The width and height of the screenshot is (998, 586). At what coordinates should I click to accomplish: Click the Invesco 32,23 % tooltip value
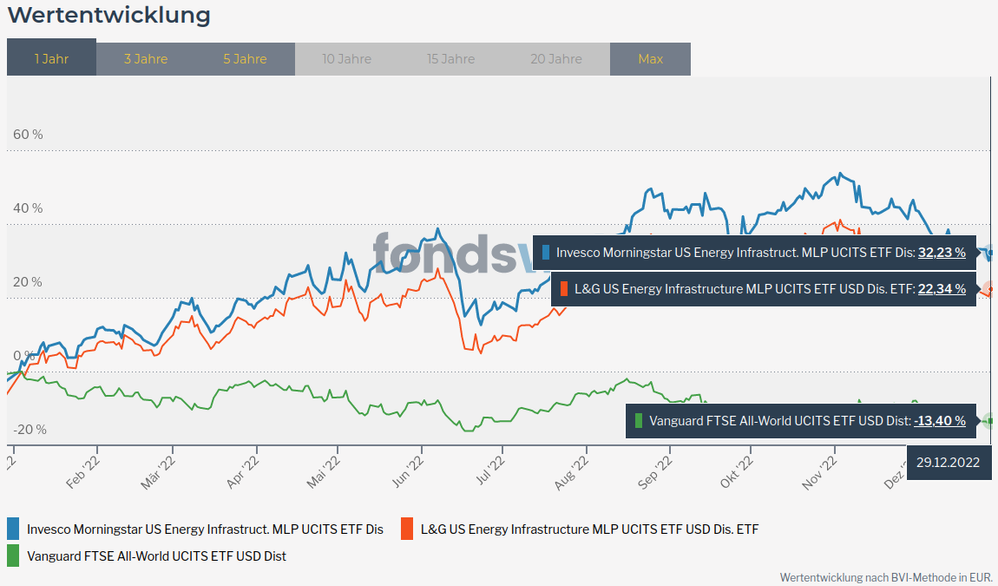pyautogui.click(x=941, y=253)
